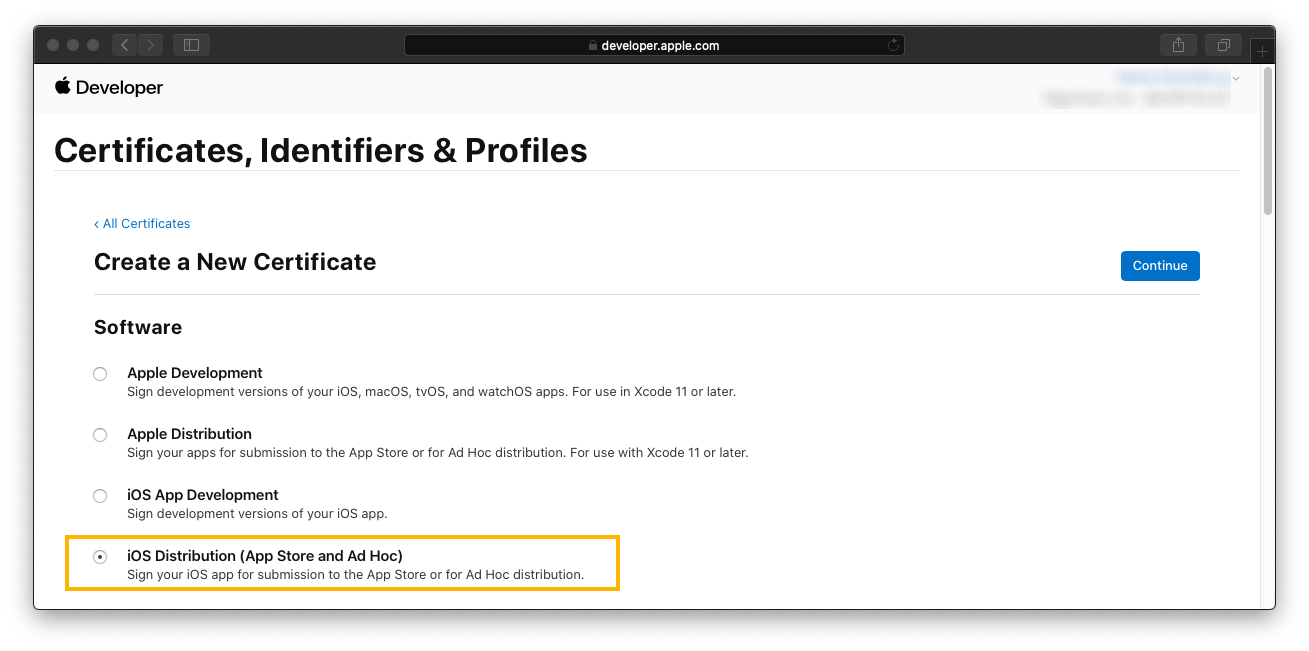
Task: Click the Certificates, Identifiers & Profiles heading
Action: pyautogui.click(x=321, y=150)
